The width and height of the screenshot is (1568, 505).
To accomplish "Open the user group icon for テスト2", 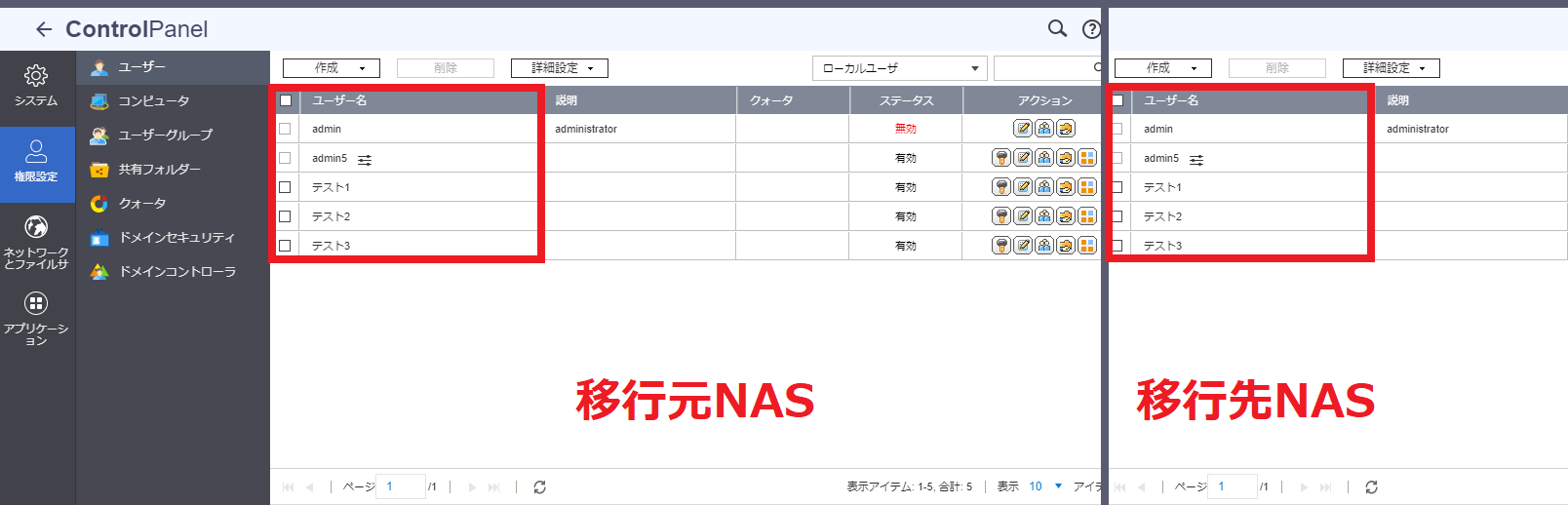I will [x=1044, y=216].
